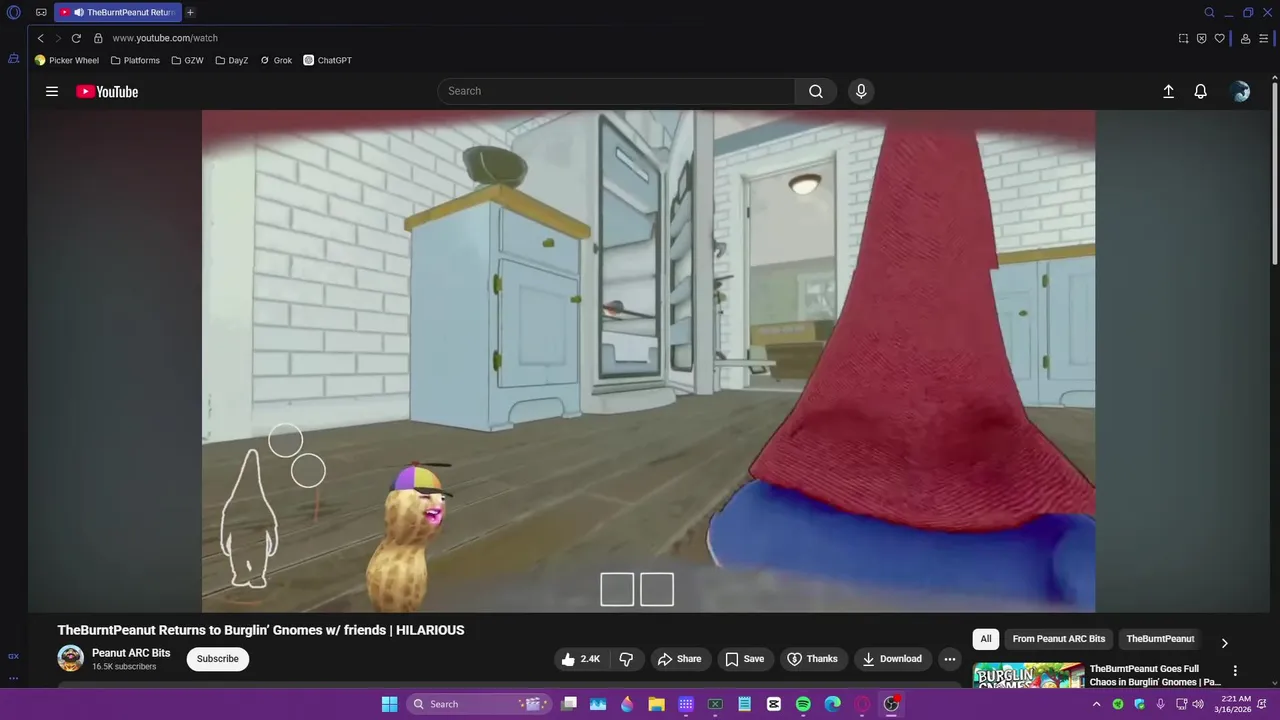
Task: Open Opera easy setup menu
Action: coord(1264,38)
